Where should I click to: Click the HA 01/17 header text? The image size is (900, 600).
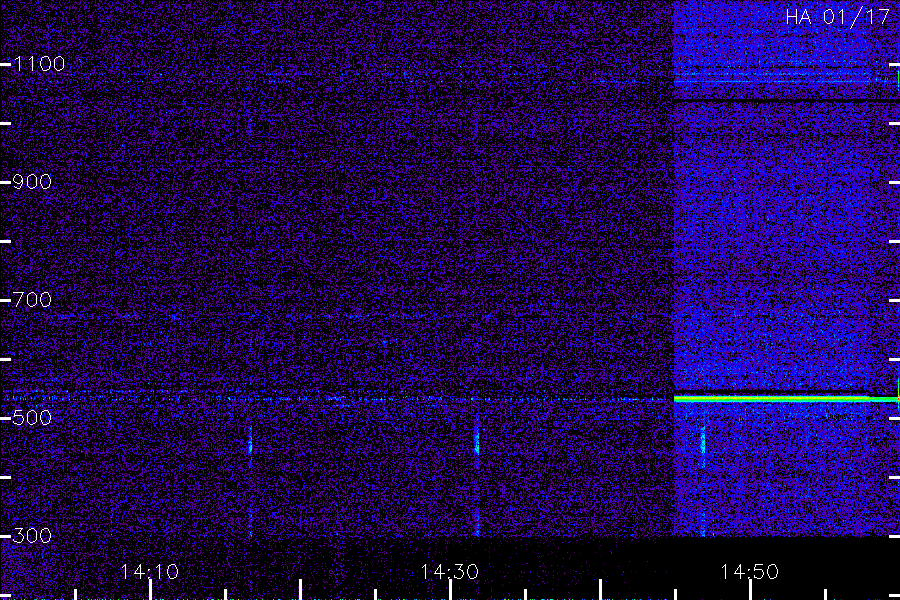(x=837, y=17)
